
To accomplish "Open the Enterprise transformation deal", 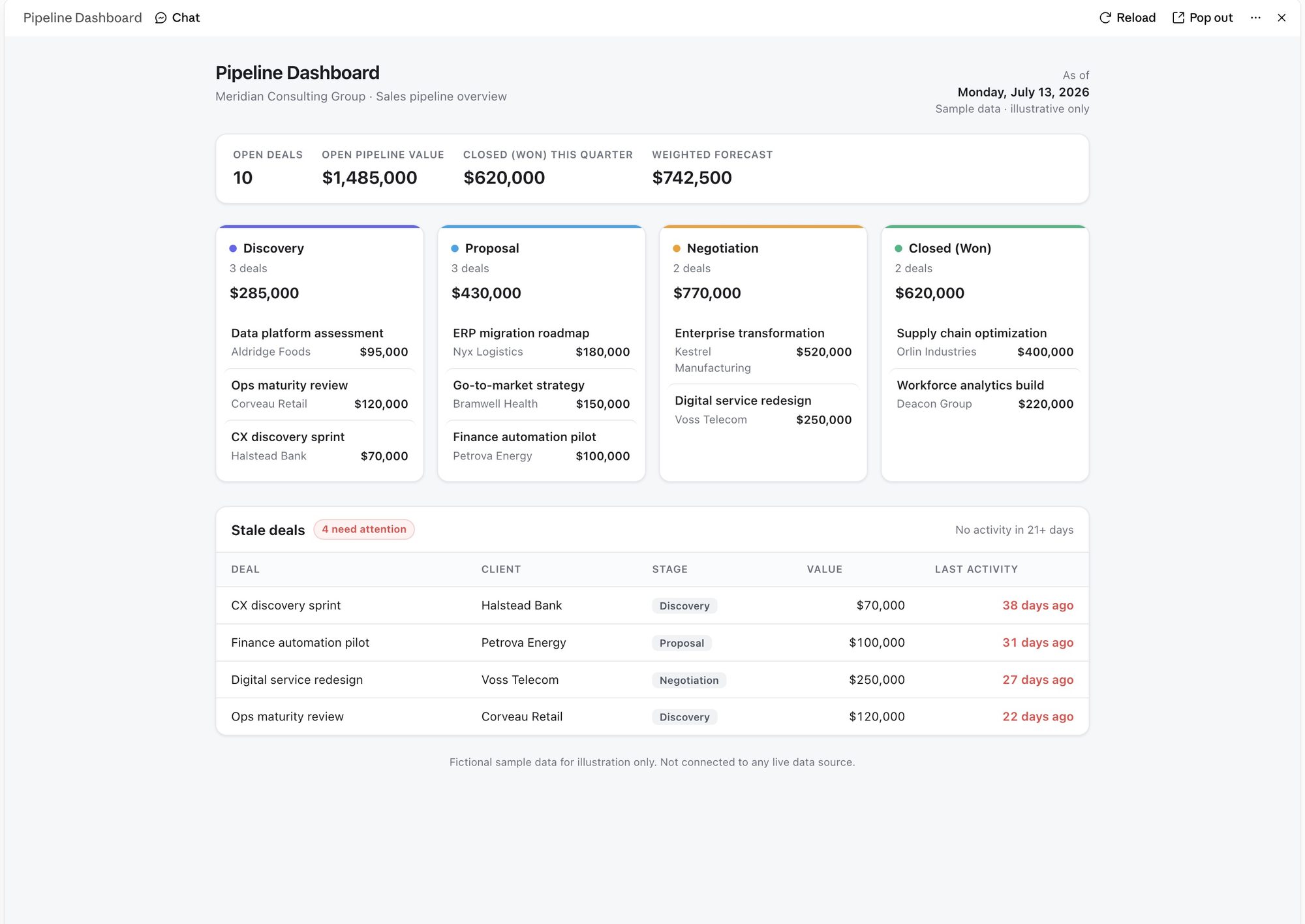I will click(x=763, y=350).
